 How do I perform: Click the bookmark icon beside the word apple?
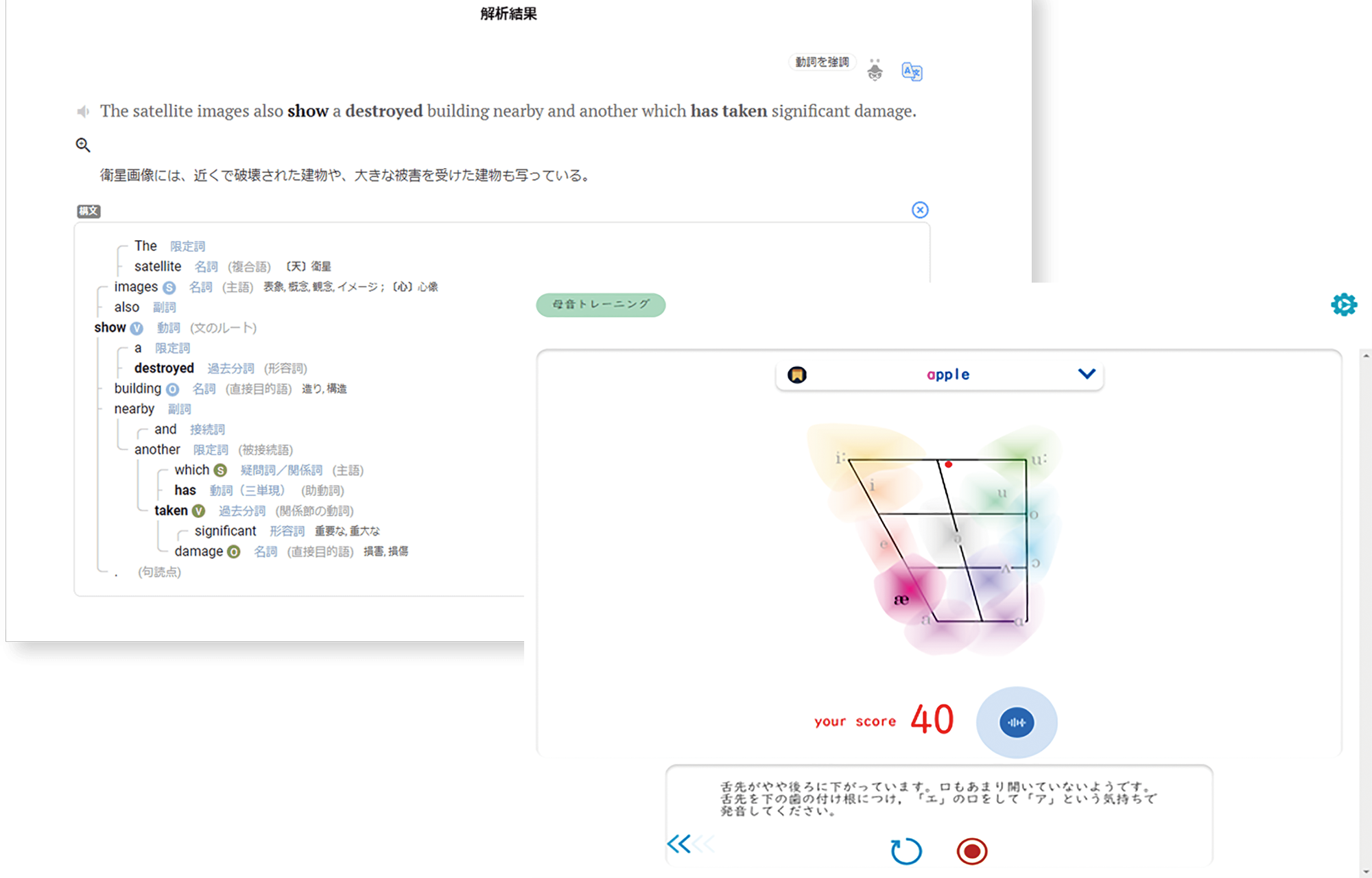point(796,374)
